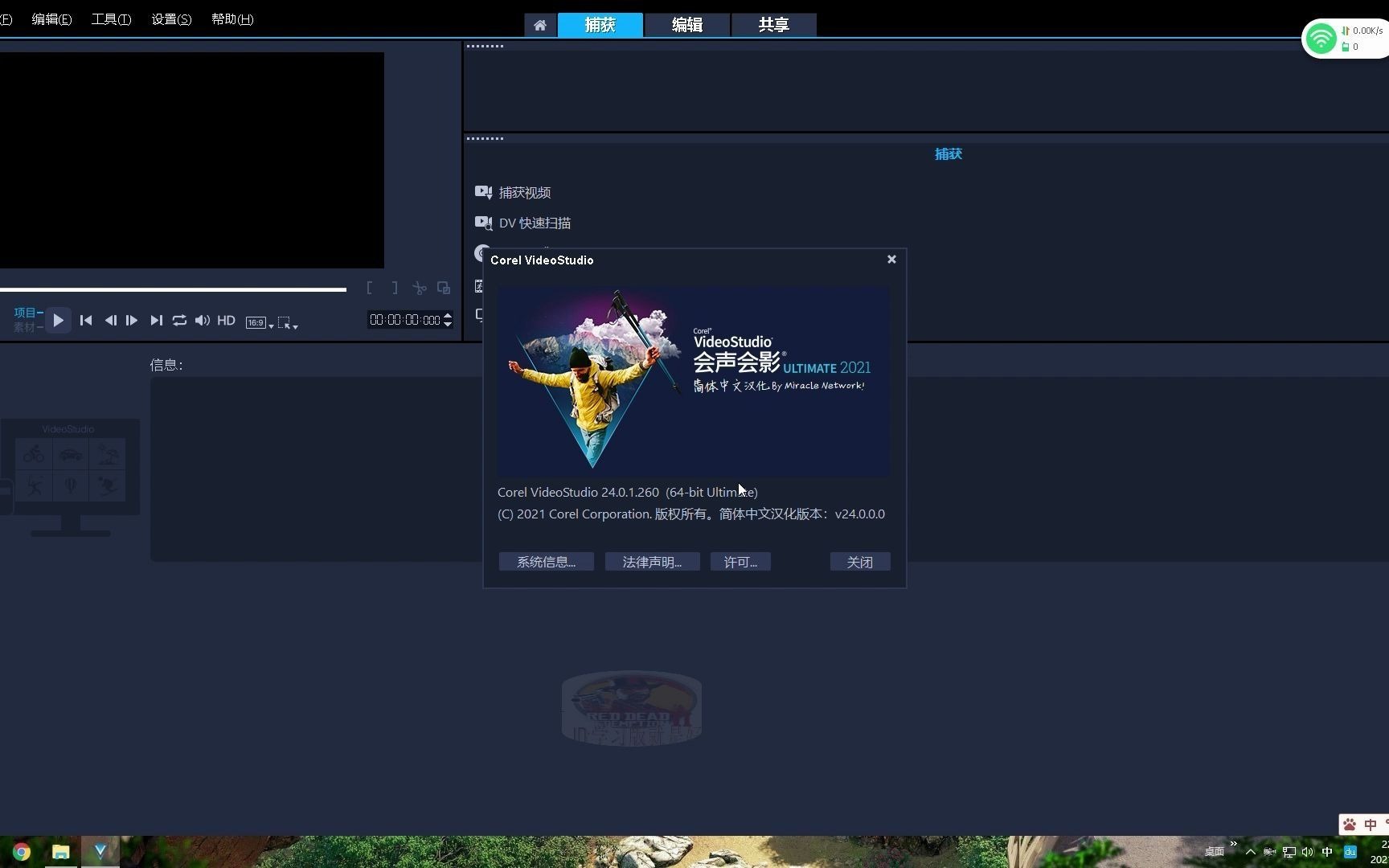1389x868 pixels.
Task: Step back one frame
Action: coord(110,321)
